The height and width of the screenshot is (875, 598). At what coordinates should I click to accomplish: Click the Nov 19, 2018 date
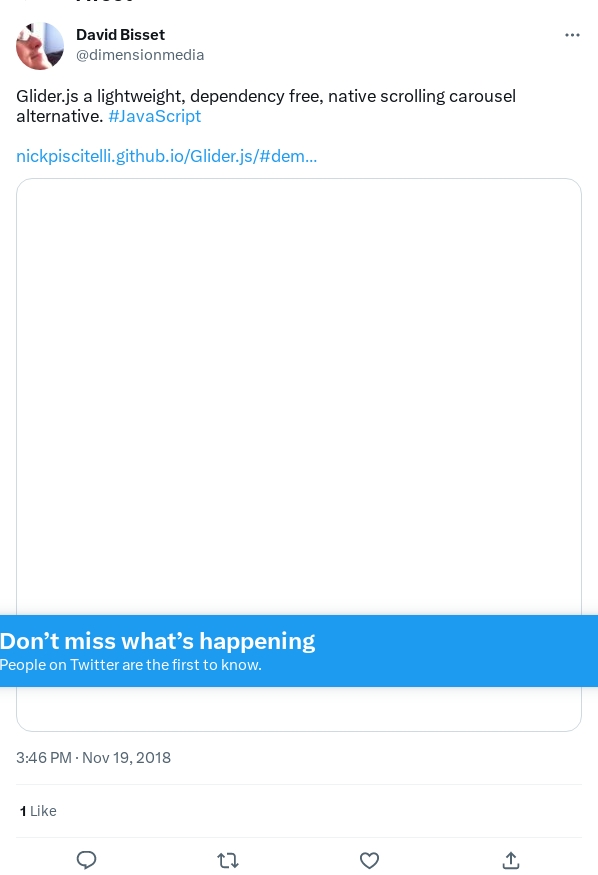point(127,758)
